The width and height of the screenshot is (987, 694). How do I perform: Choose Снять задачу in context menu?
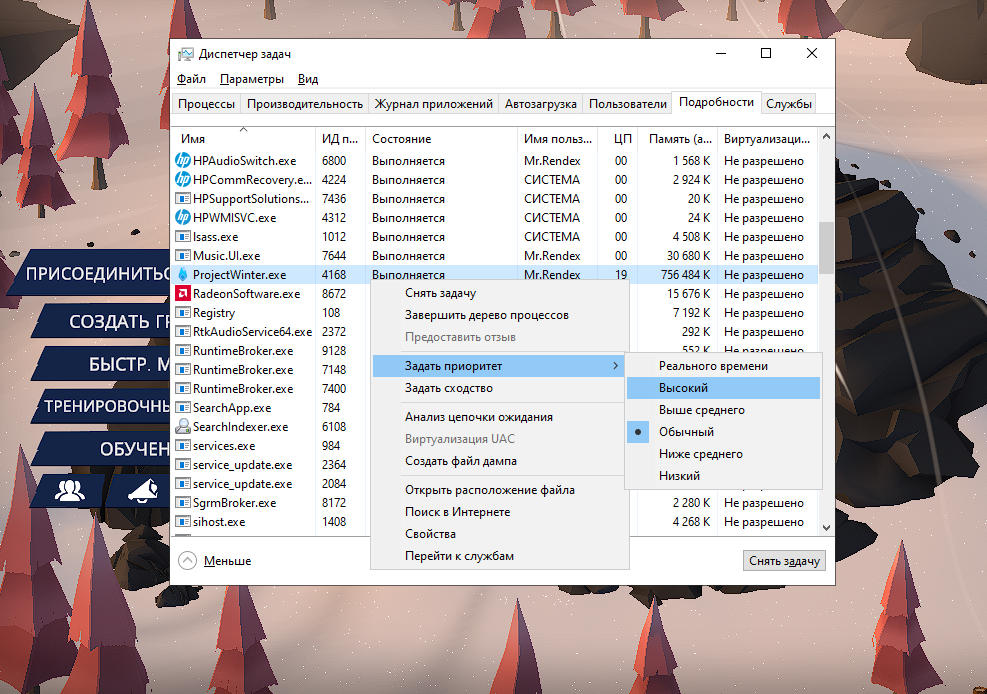pyautogui.click(x=500, y=293)
